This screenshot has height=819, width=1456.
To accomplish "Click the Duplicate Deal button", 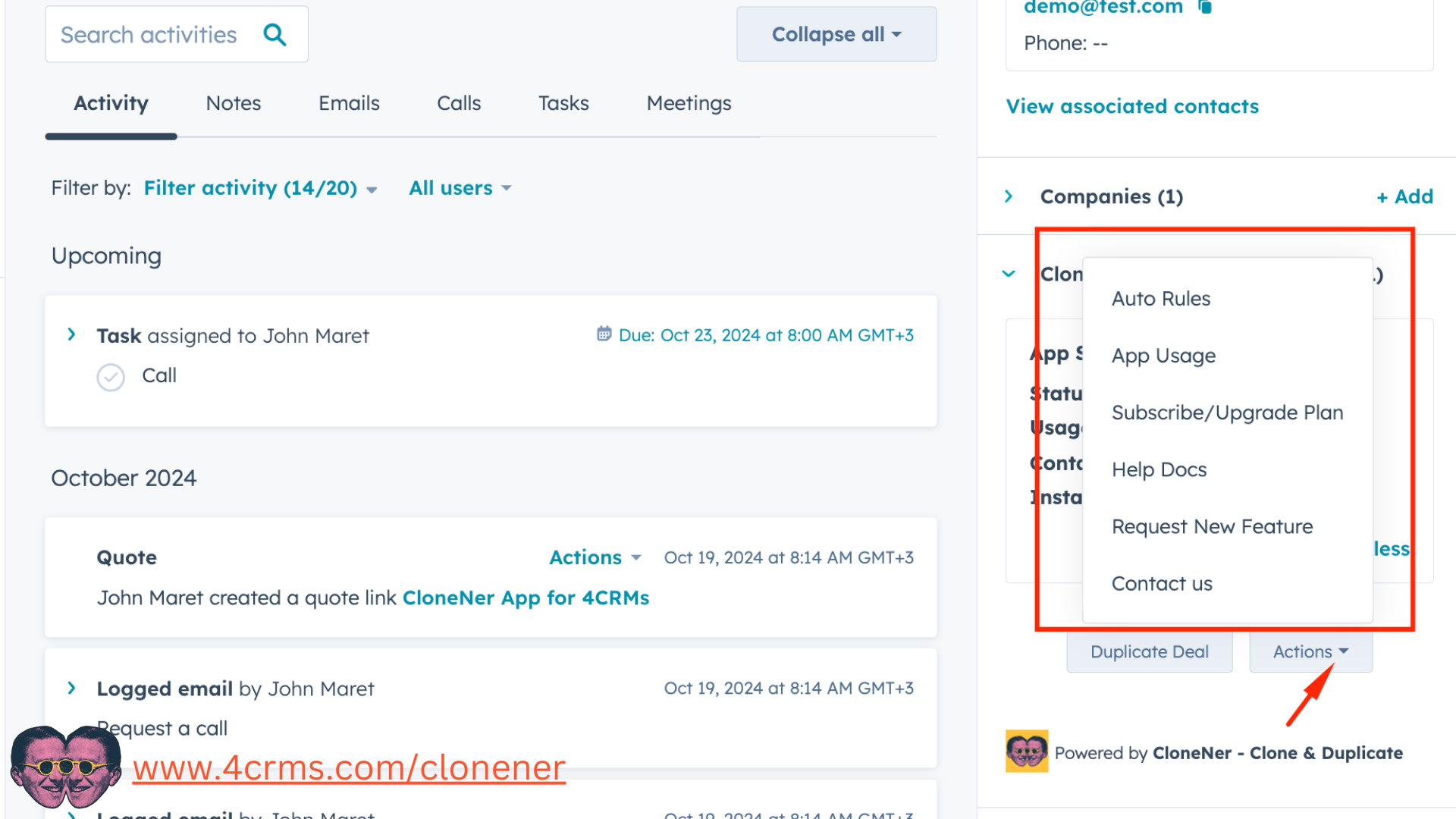I will (x=1150, y=651).
